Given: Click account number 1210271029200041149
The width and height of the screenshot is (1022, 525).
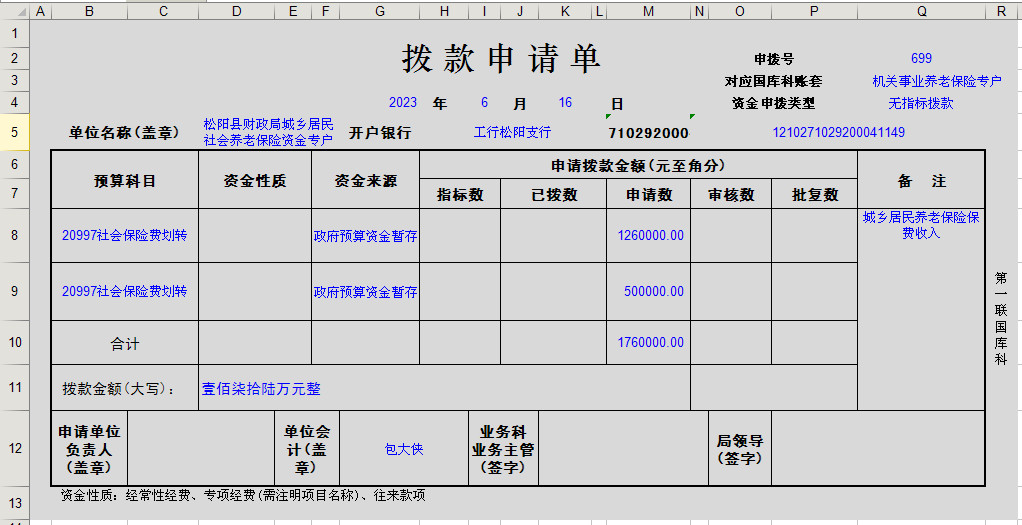Looking at the screenshot, I should click(x=838, y=132).
